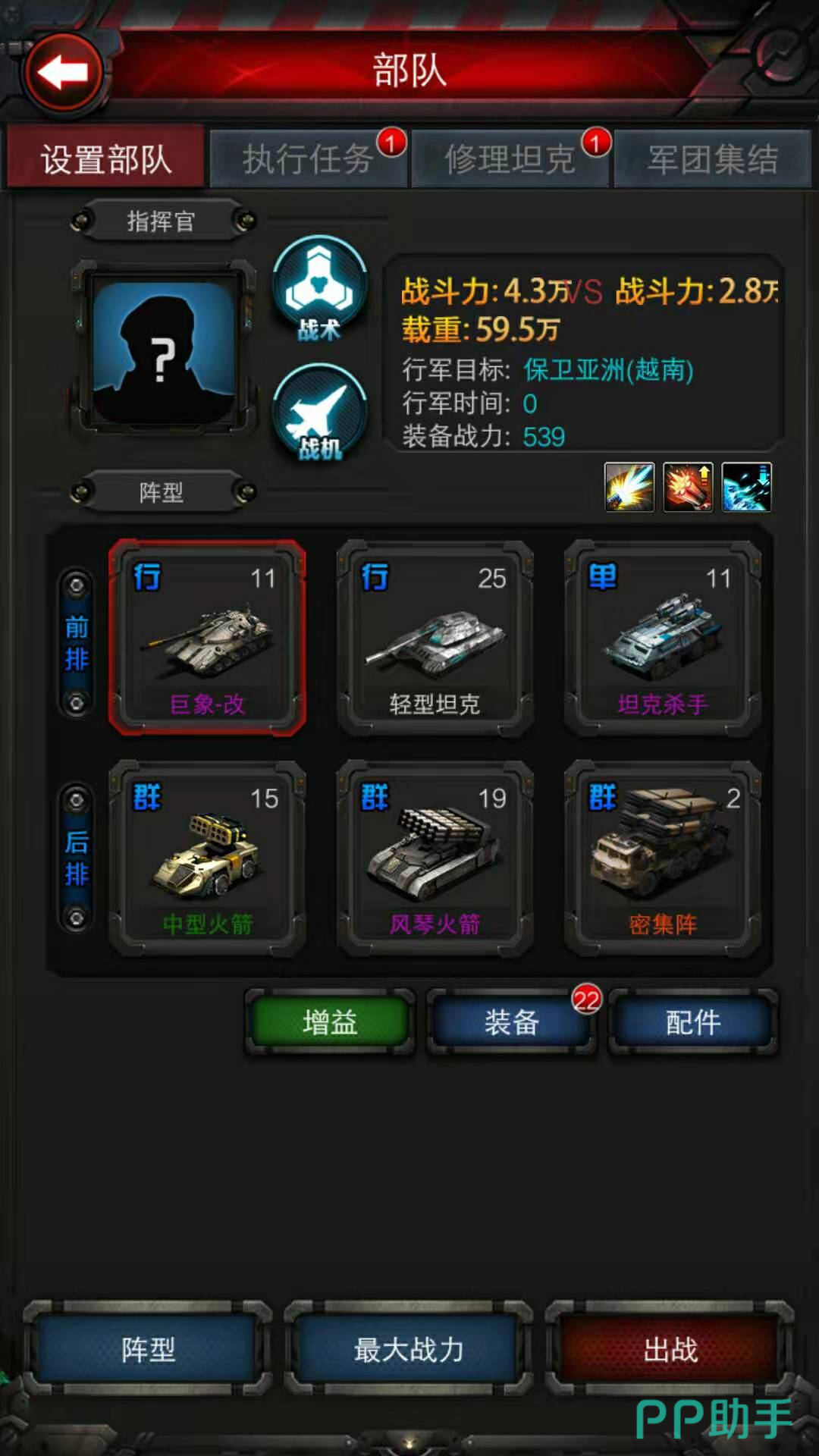Viewport: 819px width, 1456px height.
Task: Open the 战机 fighter jet icon
Action: coord(319,413)
